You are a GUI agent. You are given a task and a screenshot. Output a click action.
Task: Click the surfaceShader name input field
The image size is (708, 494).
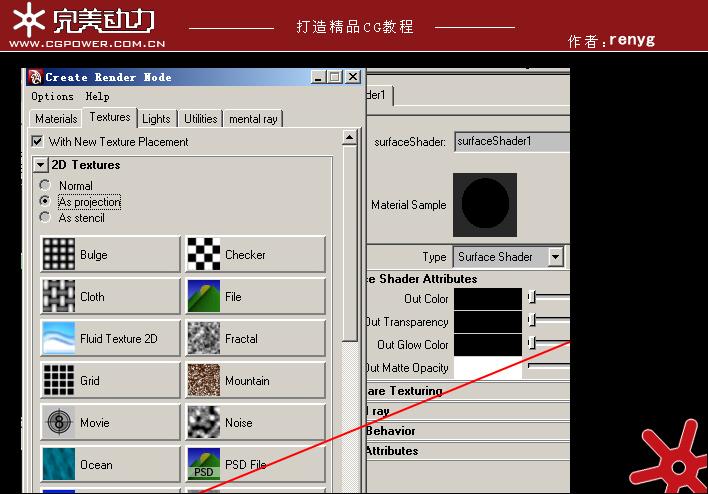pyautogui.click(x=512, y=141)
